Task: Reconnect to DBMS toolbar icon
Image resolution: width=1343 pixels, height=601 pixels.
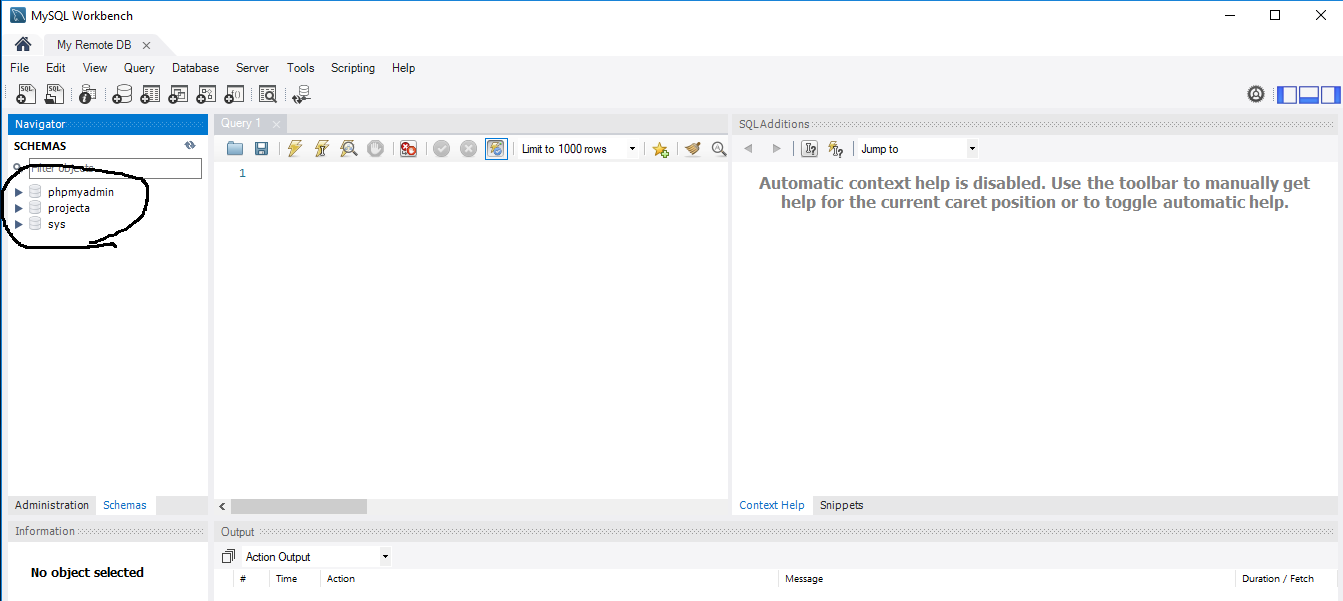Action: [301, 94]
